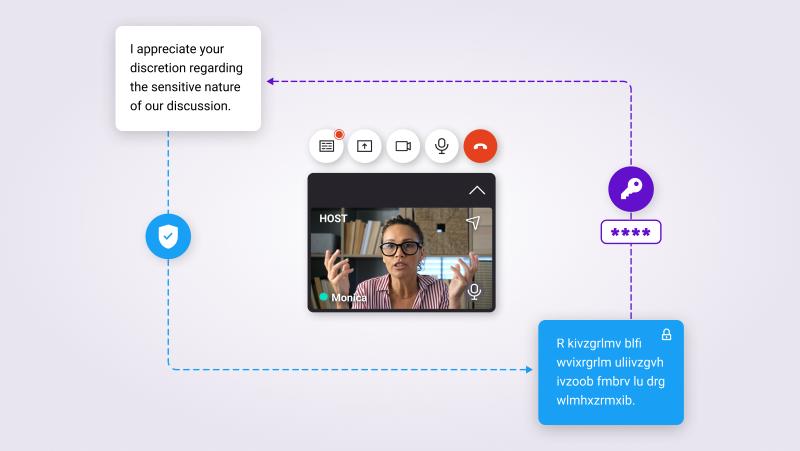Open the chat messages panel icon
Viewport: 800px width, 451px height.
tap(326, 146)
